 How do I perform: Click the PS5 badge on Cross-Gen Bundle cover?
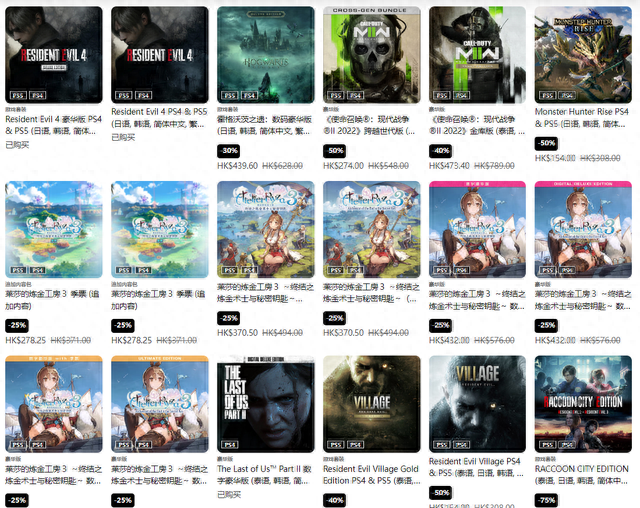pos(336,95)
